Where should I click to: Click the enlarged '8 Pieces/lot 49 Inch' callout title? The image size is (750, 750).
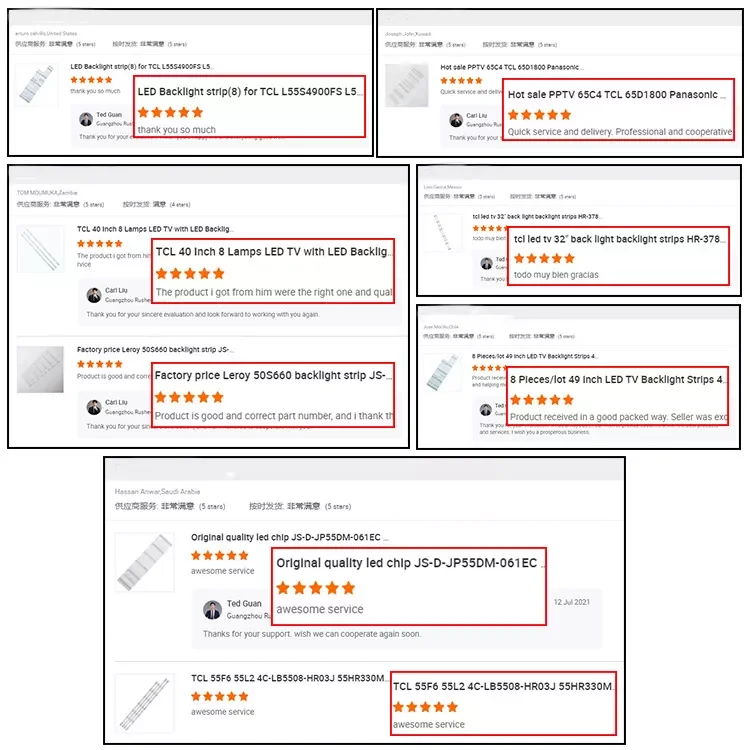pyautogui.click(x=617, y=379)
